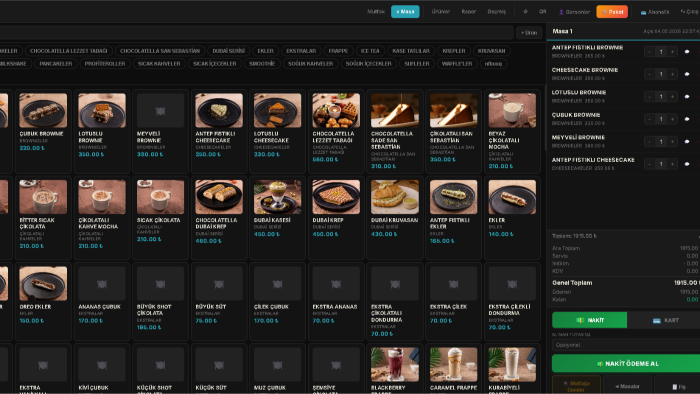Image resolution: width=700 pixels, height=394 pixels.
Task: Open Ürünler section
Action: point(441,12)
